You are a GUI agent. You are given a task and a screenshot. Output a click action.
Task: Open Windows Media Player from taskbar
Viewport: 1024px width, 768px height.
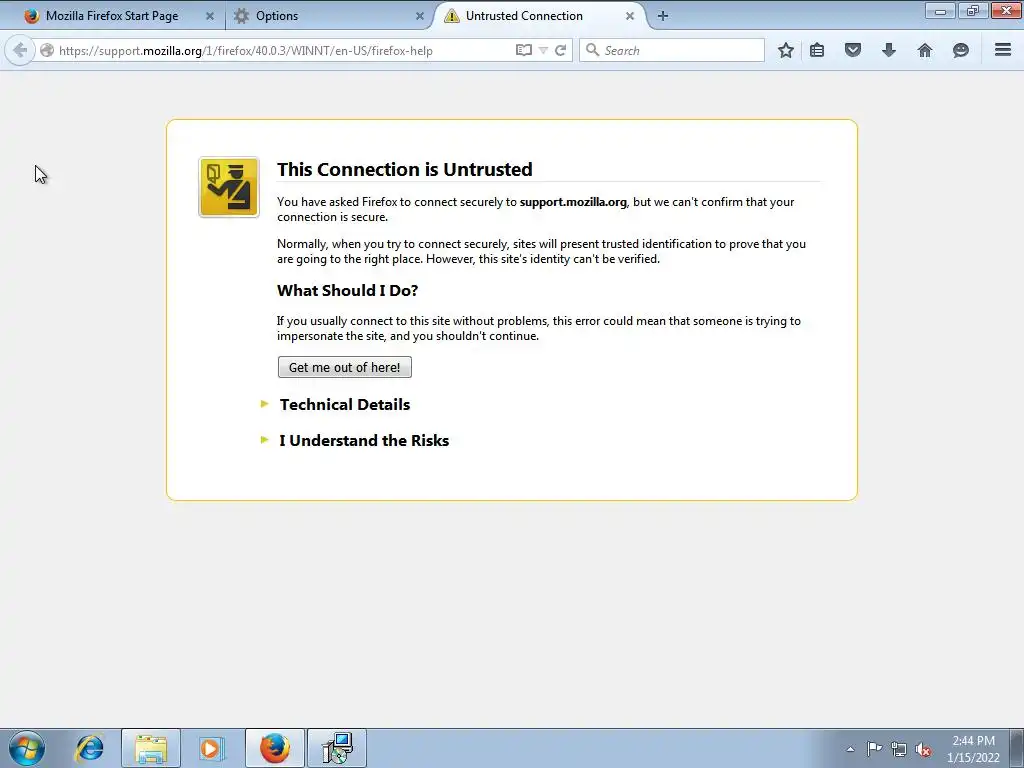pyautogui.click(x=210, y=748)
